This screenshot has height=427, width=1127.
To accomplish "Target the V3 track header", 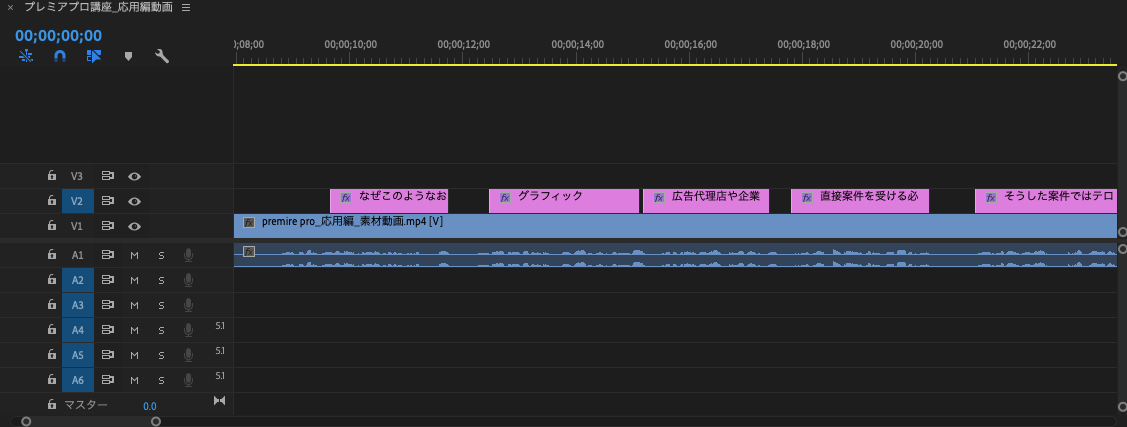I will (x=77, y=175).
